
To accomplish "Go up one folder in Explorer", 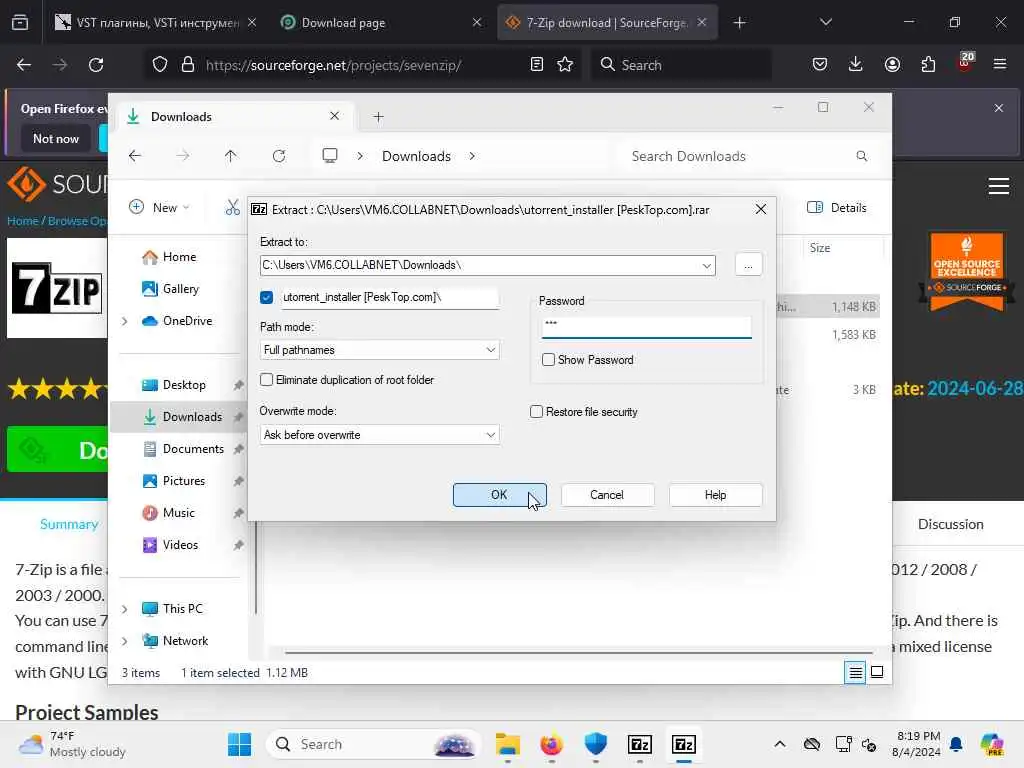I will coord(231,156).
